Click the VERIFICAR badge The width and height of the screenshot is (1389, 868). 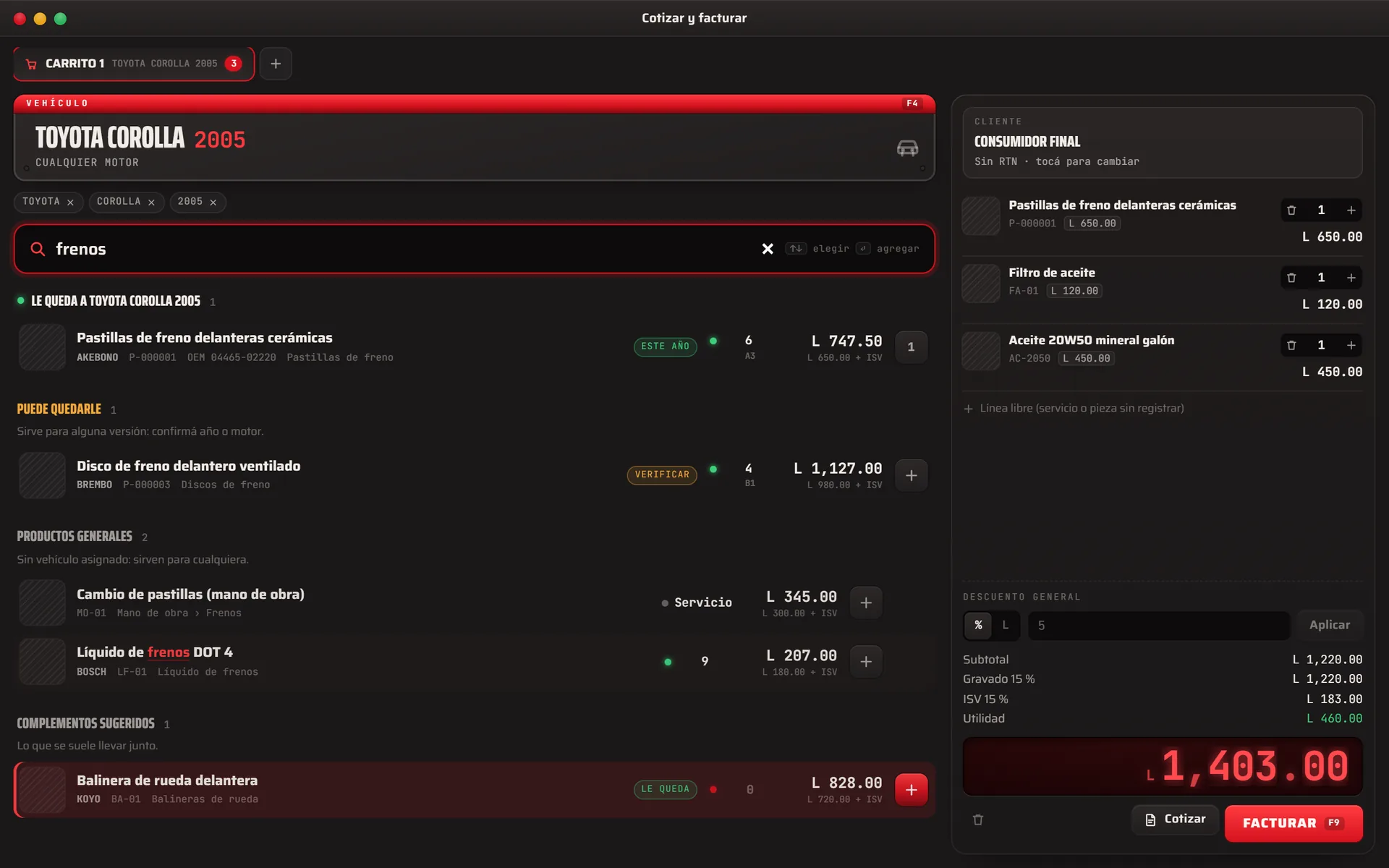click(662, 475)
